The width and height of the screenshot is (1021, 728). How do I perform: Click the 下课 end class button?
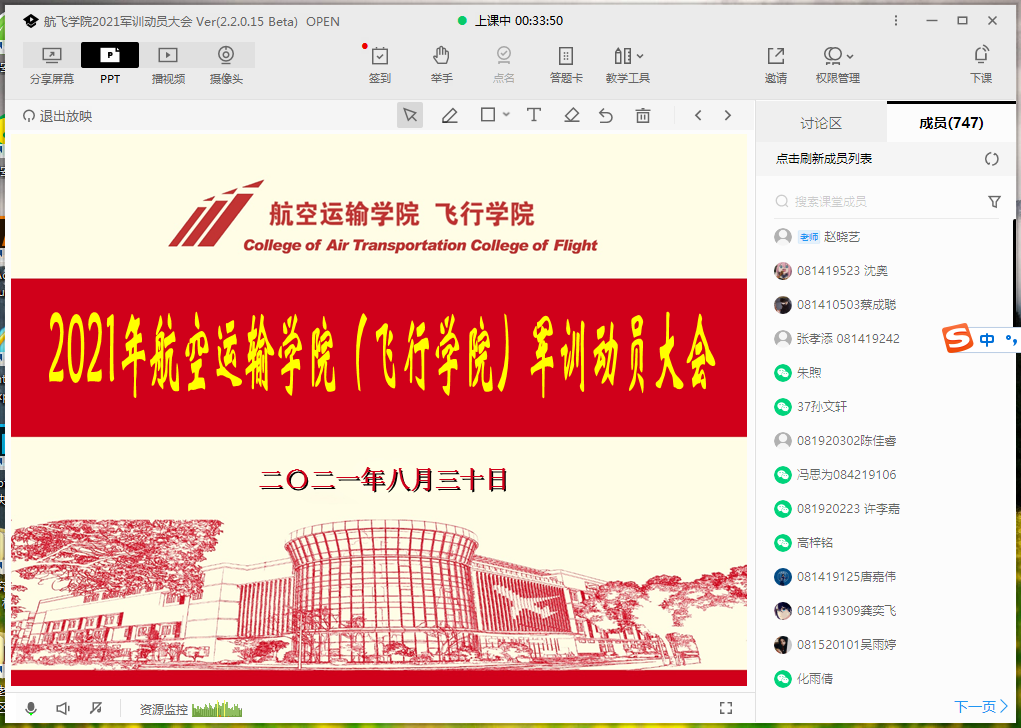coord(981,64)
